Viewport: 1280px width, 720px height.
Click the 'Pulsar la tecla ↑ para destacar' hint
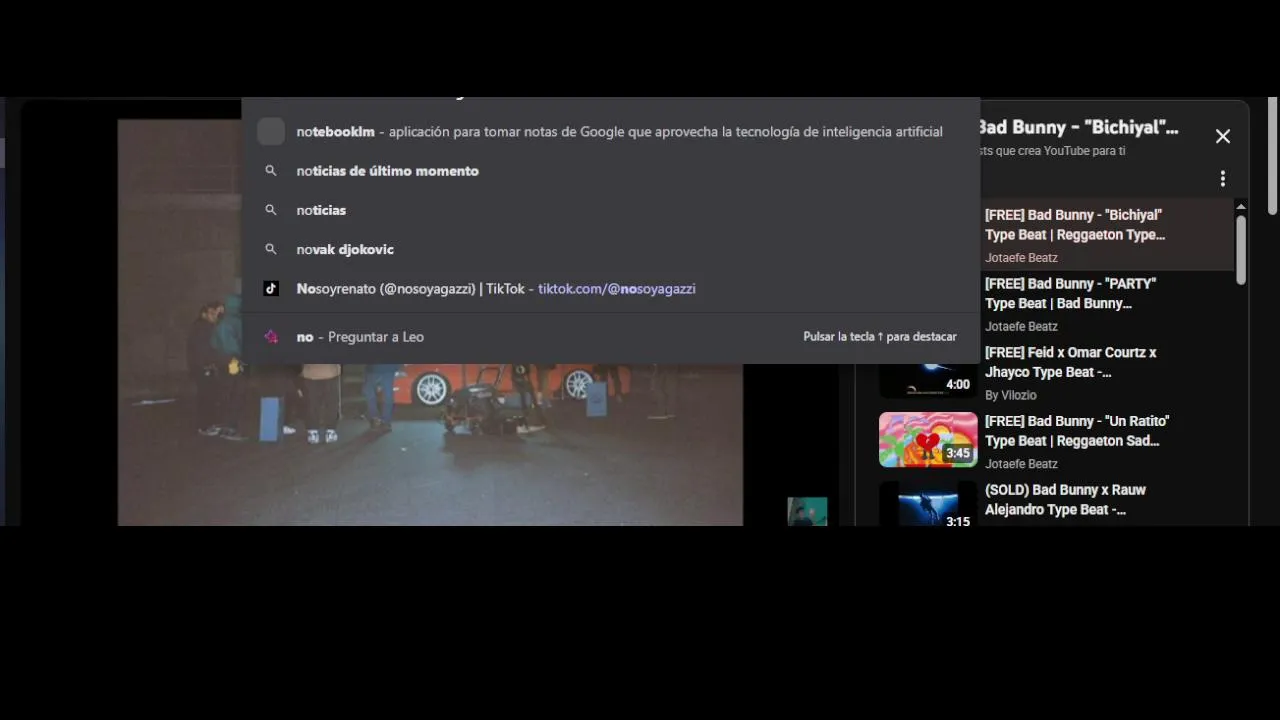880,337
